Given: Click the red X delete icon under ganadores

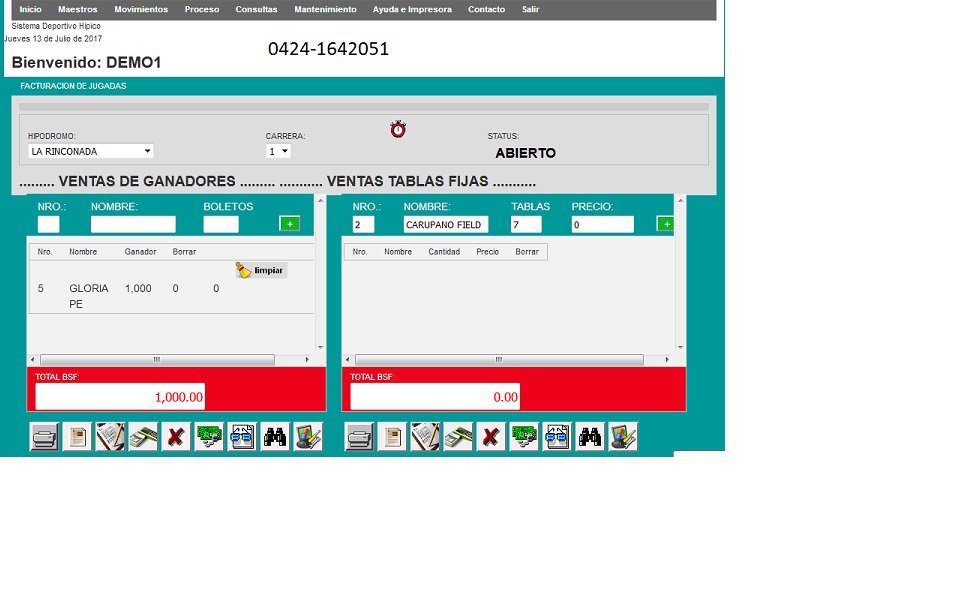Looking at the screenshot, I should 176,436.
